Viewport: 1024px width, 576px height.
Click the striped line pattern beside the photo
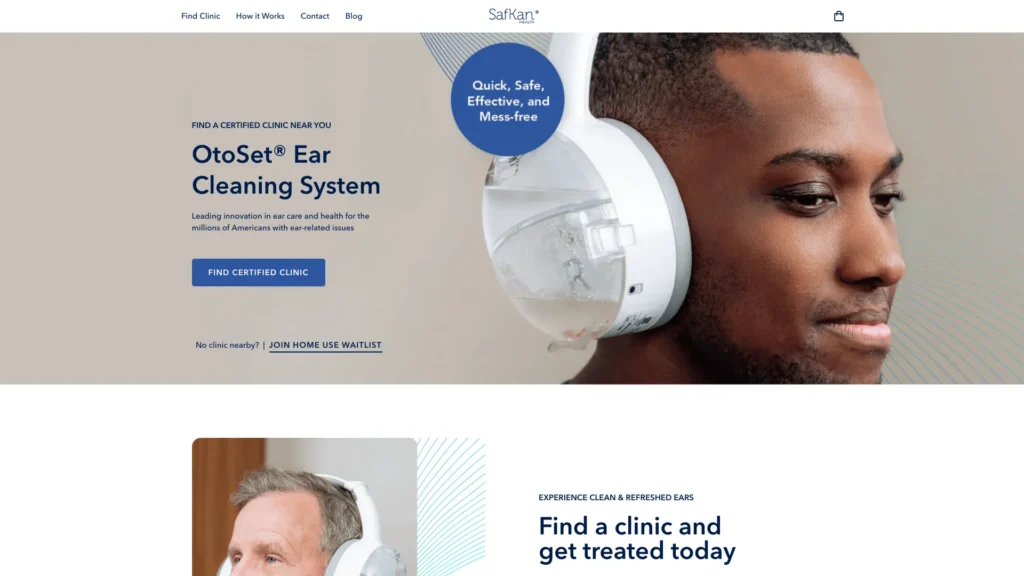click(451, 506)
